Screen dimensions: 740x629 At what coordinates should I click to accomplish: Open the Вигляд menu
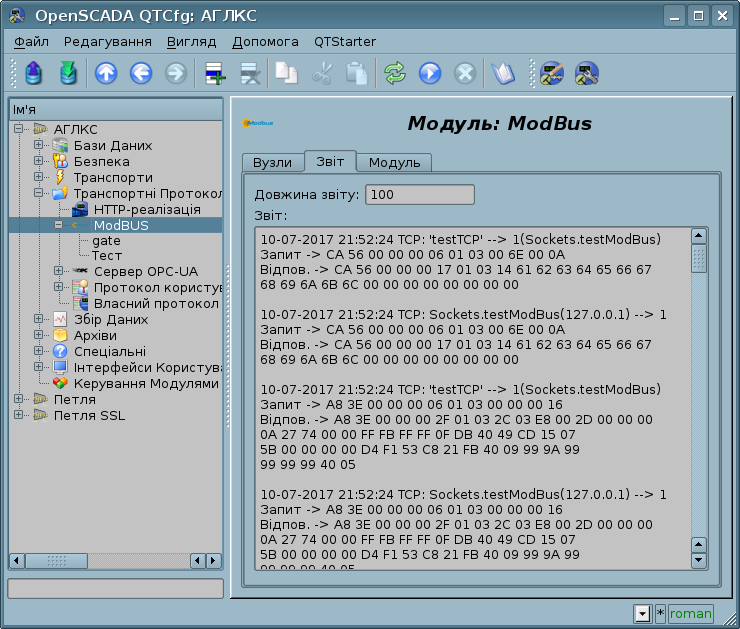coord(191,42)
